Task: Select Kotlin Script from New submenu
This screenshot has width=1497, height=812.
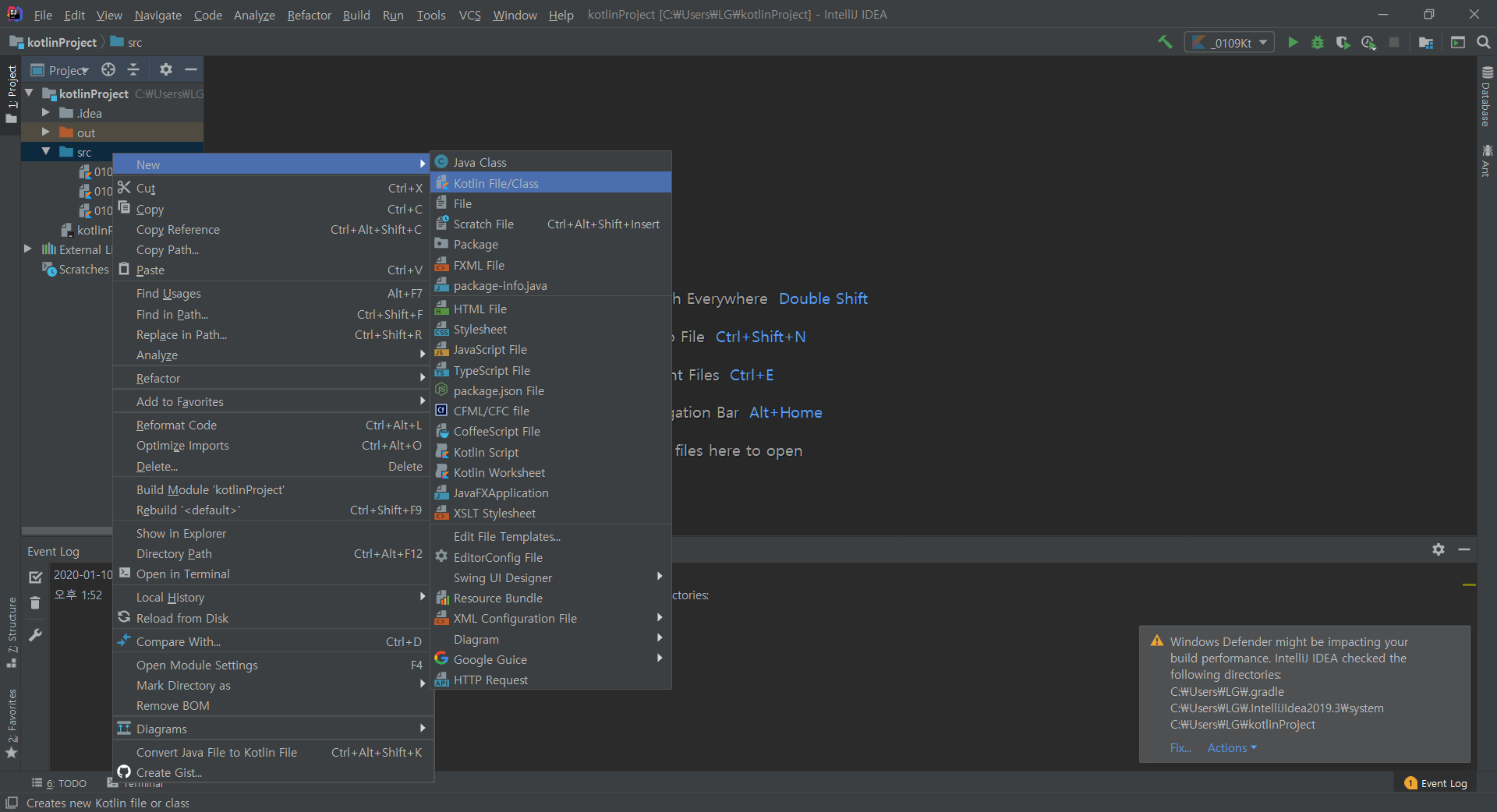Action: point(550,452)
